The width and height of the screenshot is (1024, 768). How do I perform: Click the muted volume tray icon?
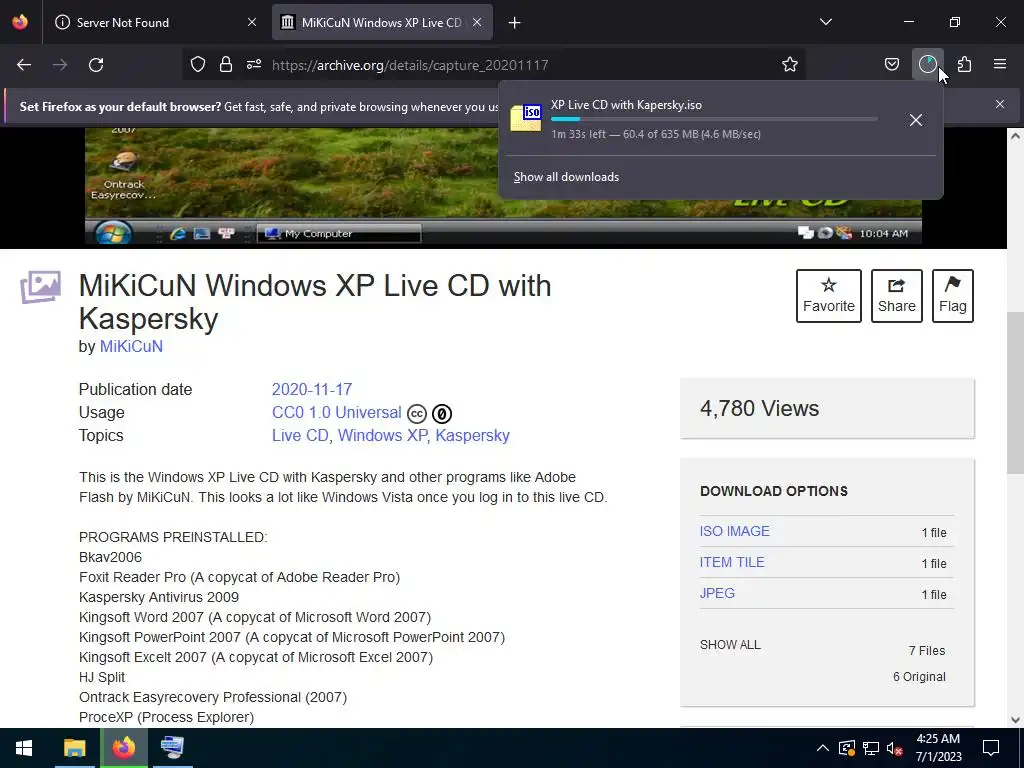[x=894, y=748]
